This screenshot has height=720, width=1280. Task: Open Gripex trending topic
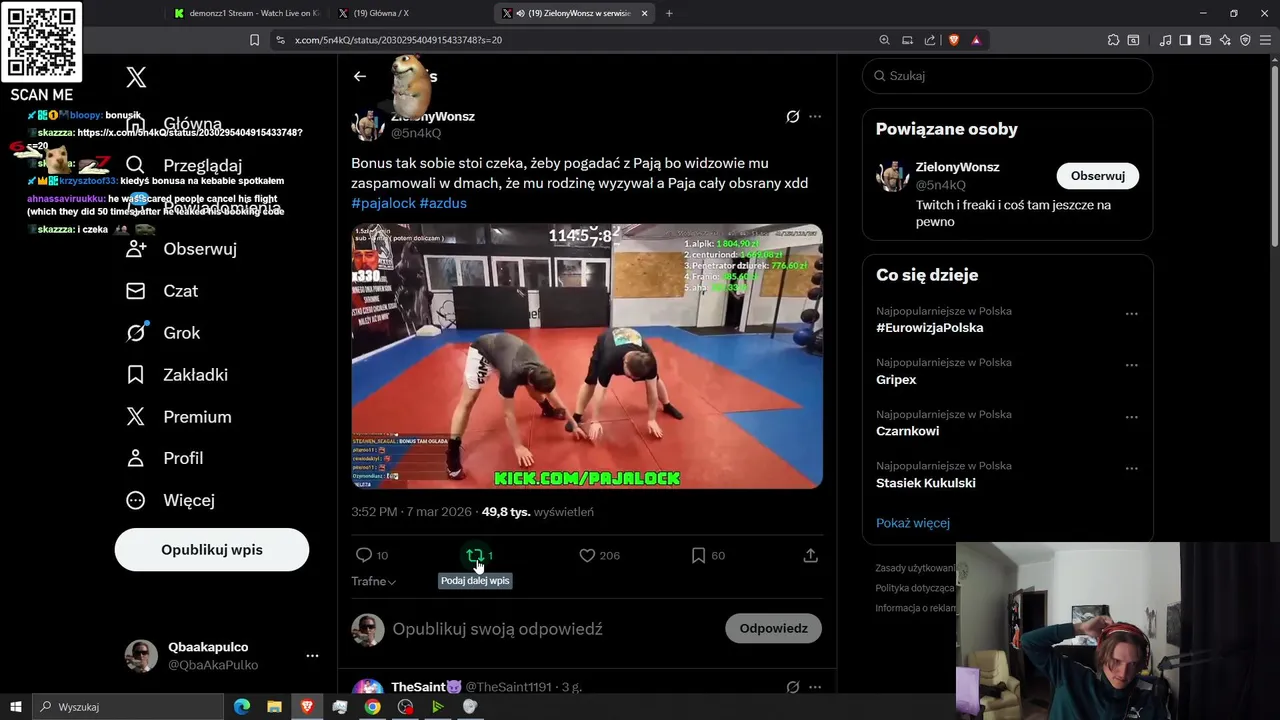(x=896, y=380)
